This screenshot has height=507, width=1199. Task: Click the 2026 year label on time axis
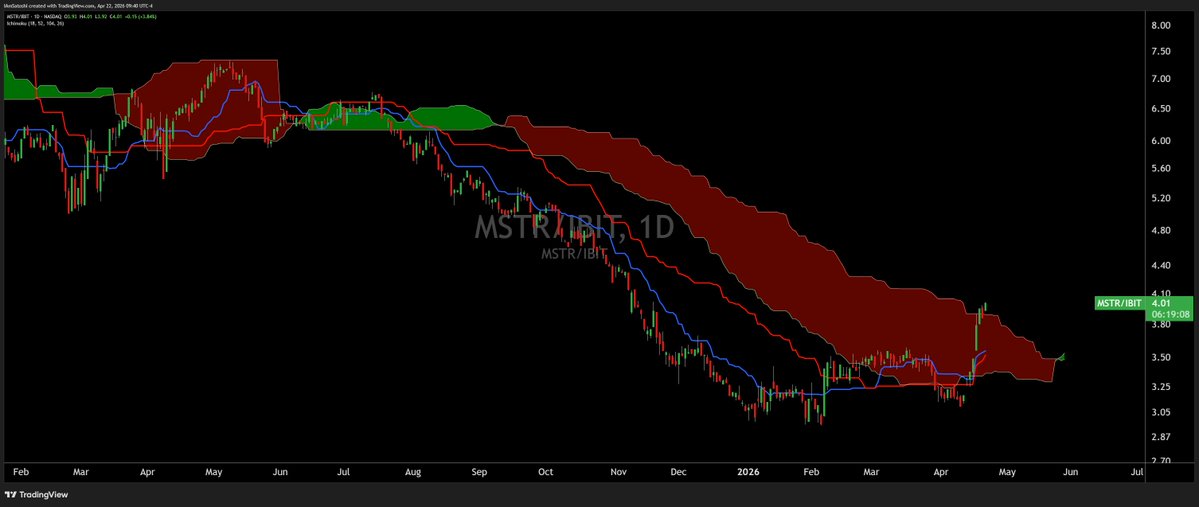[748, 473]
